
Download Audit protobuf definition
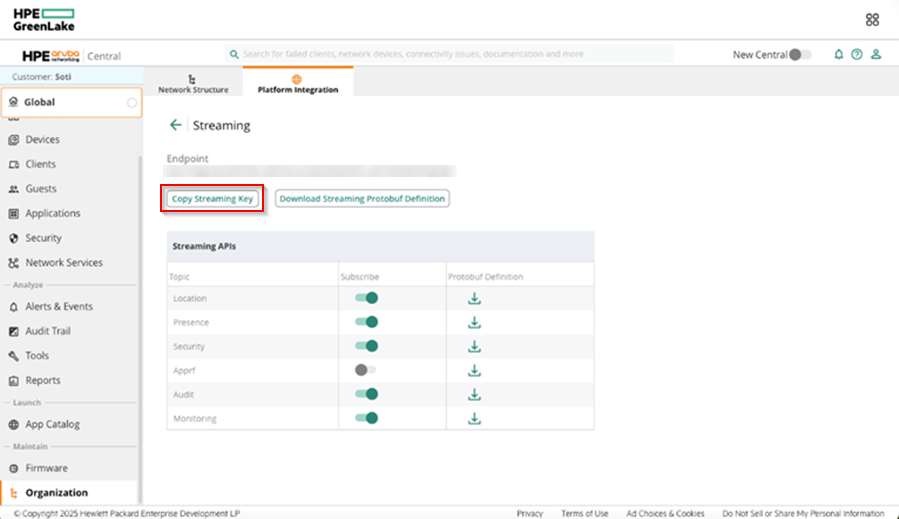pos(474,395)
